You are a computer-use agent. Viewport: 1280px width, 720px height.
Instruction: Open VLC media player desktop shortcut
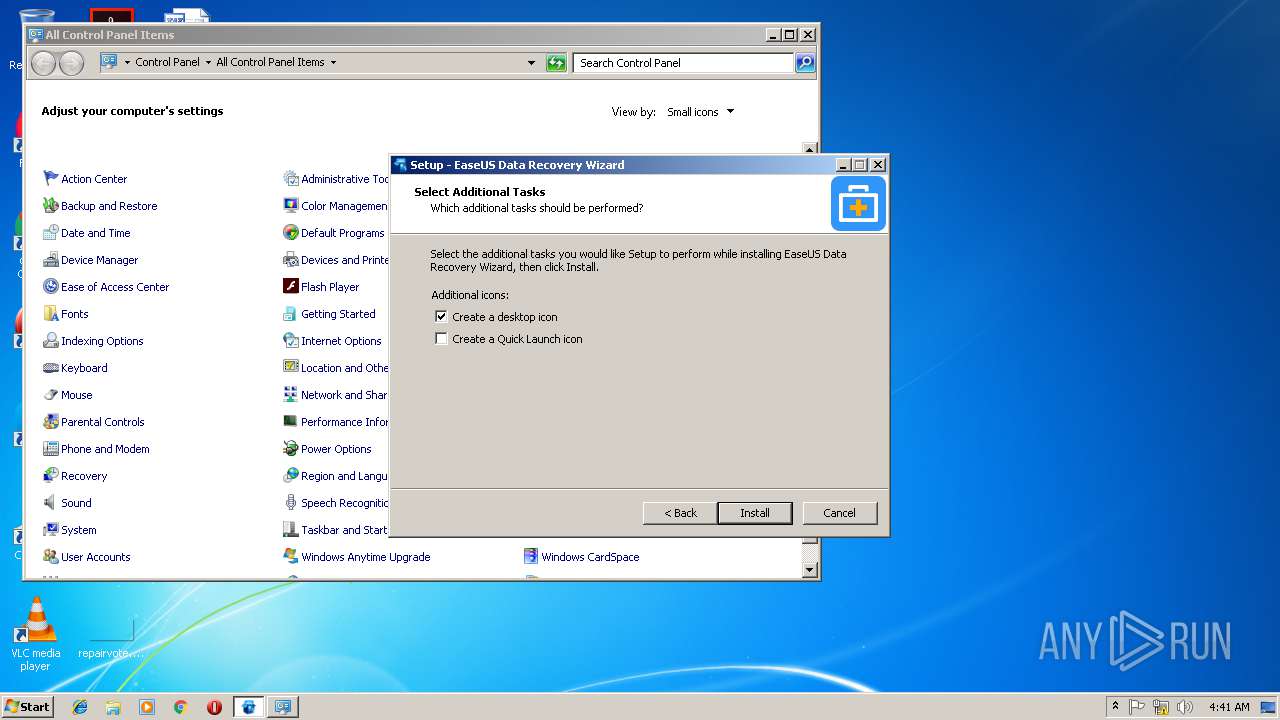click(35, 635)
